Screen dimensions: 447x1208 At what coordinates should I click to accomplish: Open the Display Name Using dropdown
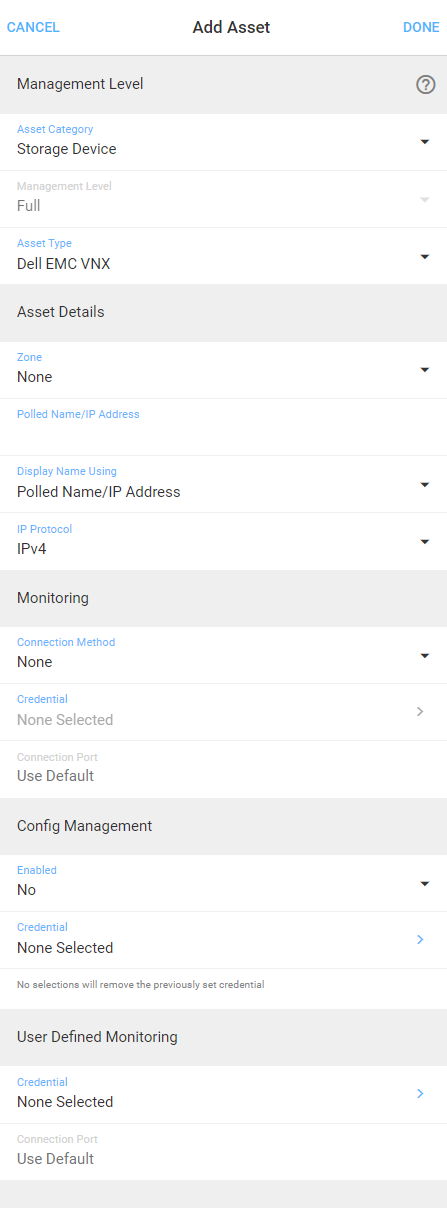[223, 484]
